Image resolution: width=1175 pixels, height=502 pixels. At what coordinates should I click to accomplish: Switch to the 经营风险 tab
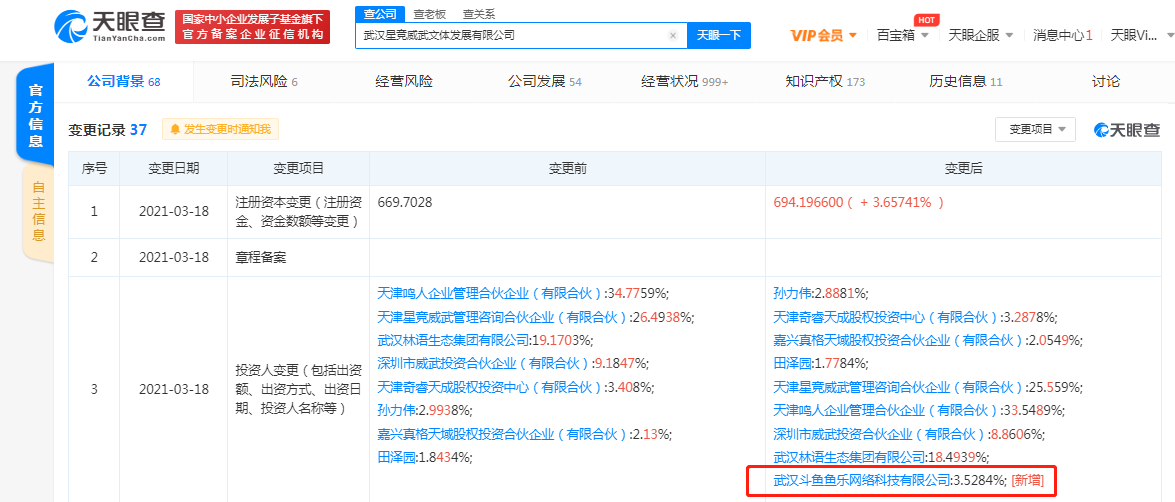pyautogui.click(x=403, y=82)
